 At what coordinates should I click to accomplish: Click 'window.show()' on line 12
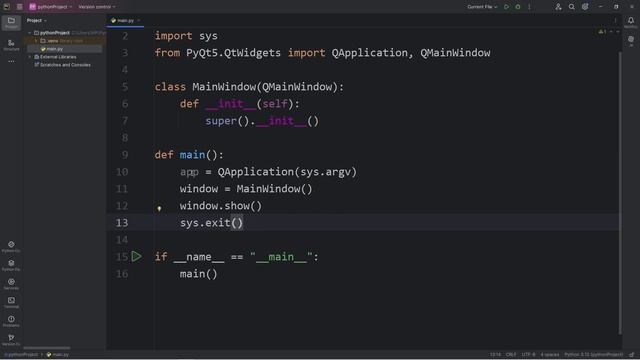pyautogui.click(x=221, y=206)
